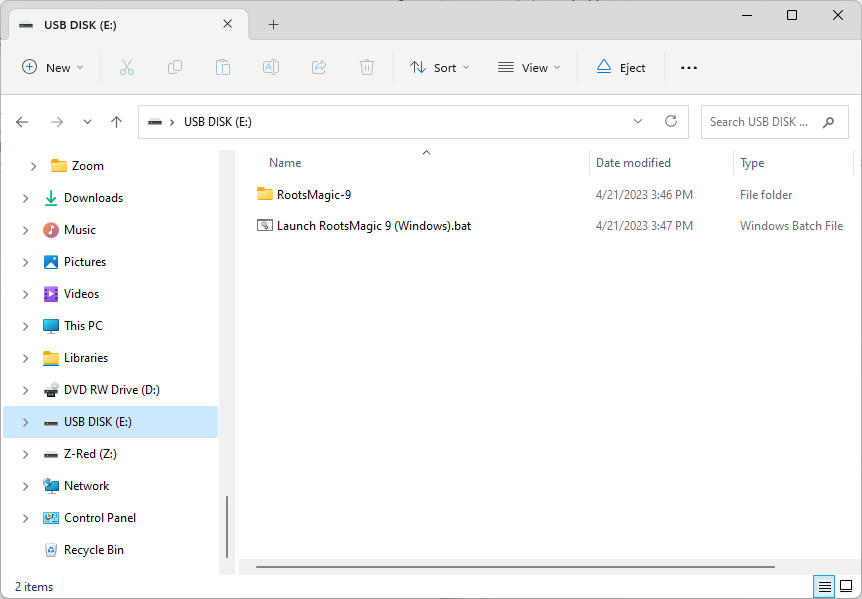Click the Share icon in toolbar
The height and width of the screenshot is (599, 862).
pyautogui.click(x=319, y=67)
